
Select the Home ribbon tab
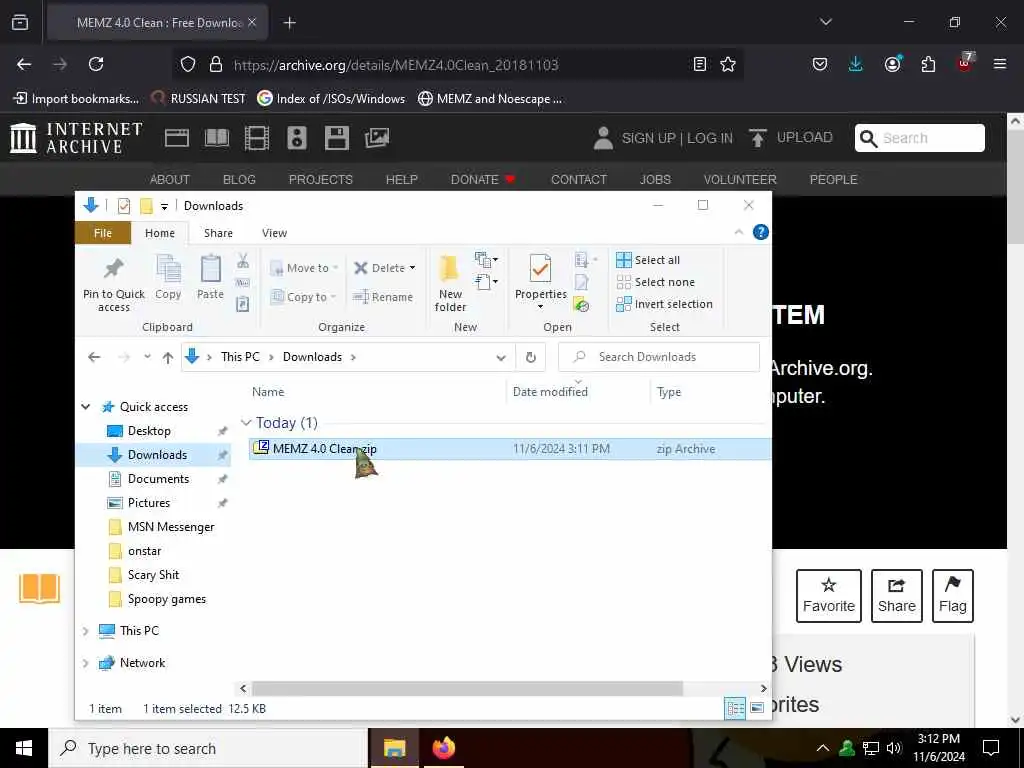tap(160, 233)
